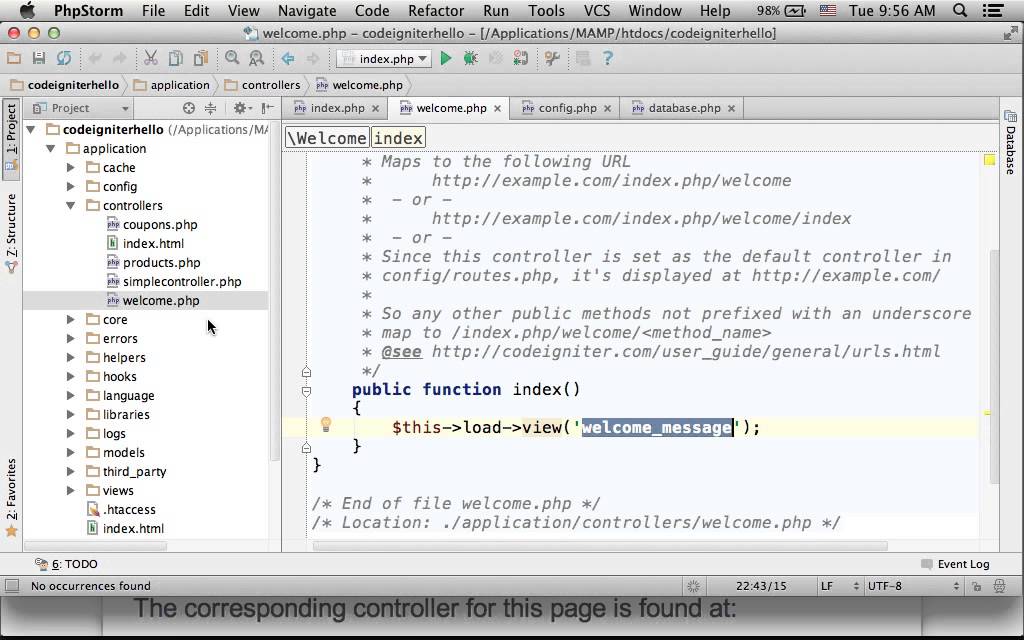Click the application breadcrumb
1024x640 pixels.
pos(172,85)
